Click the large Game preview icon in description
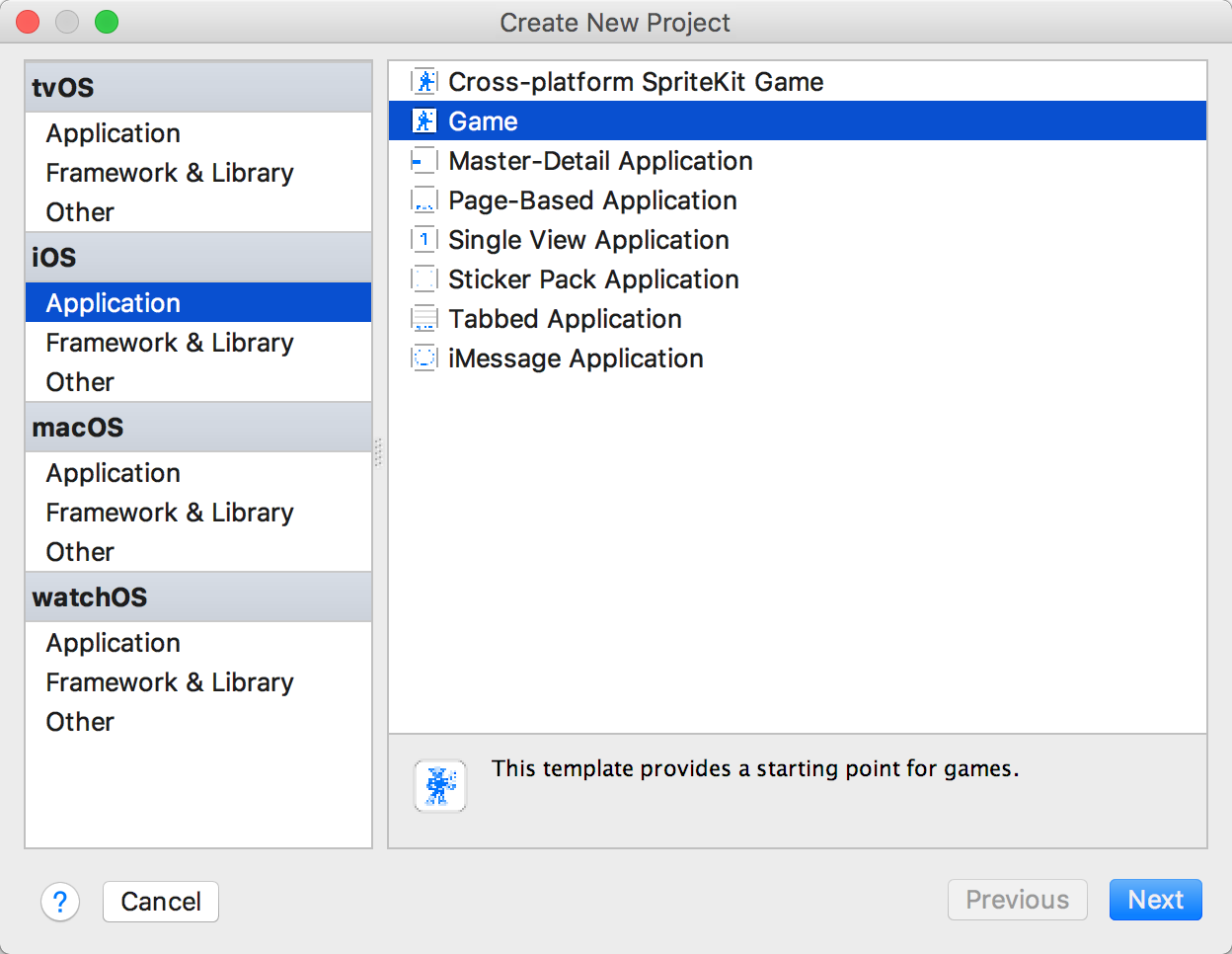This screenshot has width=1232, height=954. (x=440, y=786)
